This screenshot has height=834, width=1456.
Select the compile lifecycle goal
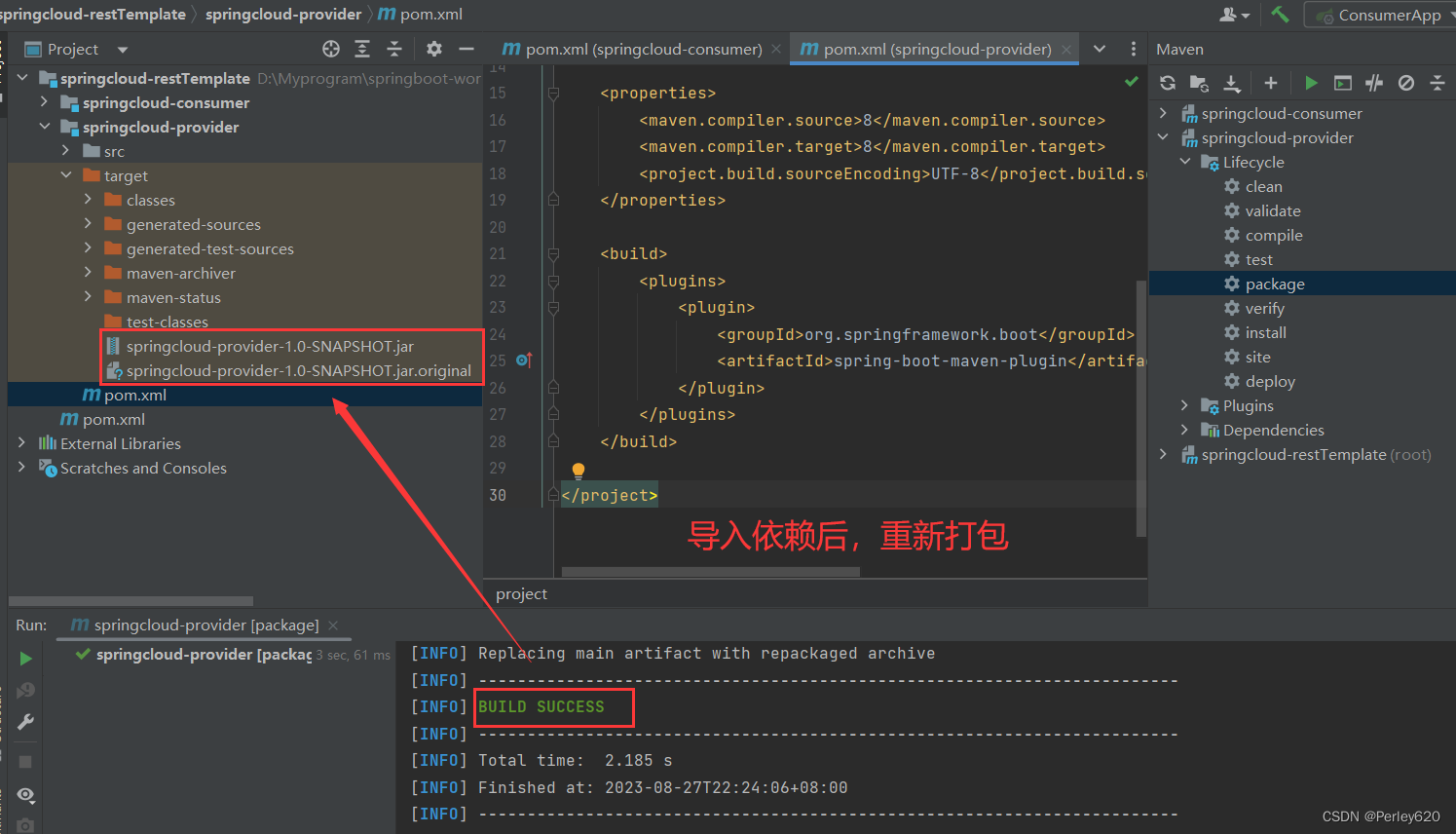click(1274, 235)
